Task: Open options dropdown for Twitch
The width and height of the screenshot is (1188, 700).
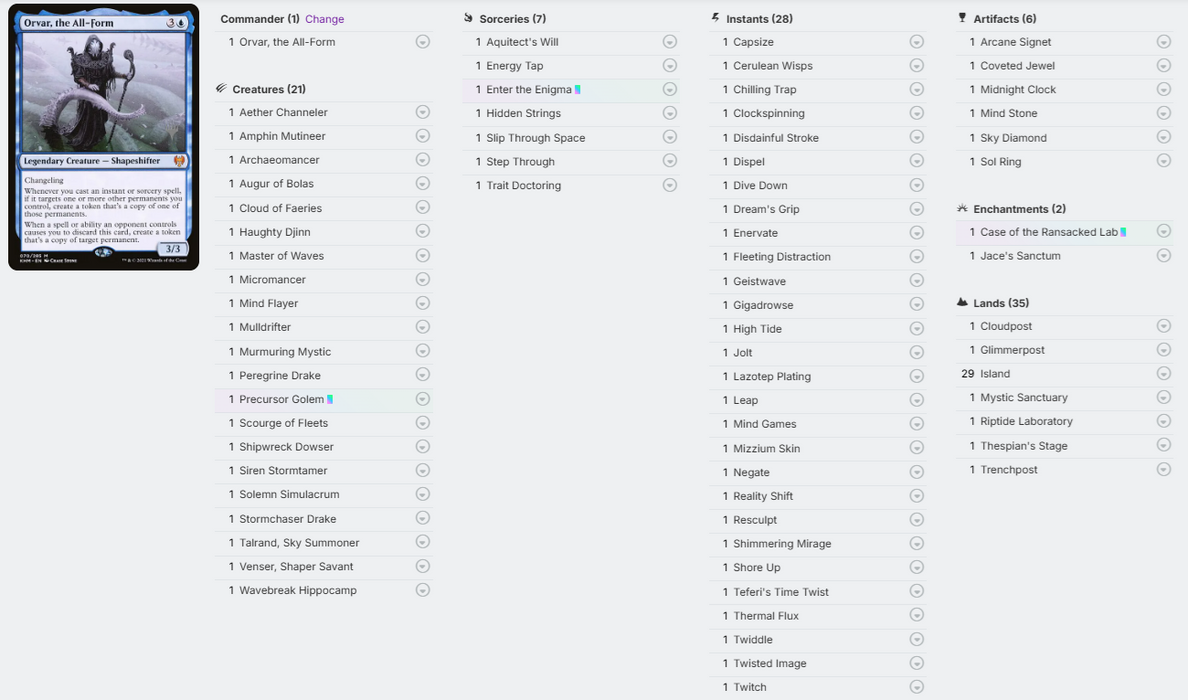Action: [917, 687]
